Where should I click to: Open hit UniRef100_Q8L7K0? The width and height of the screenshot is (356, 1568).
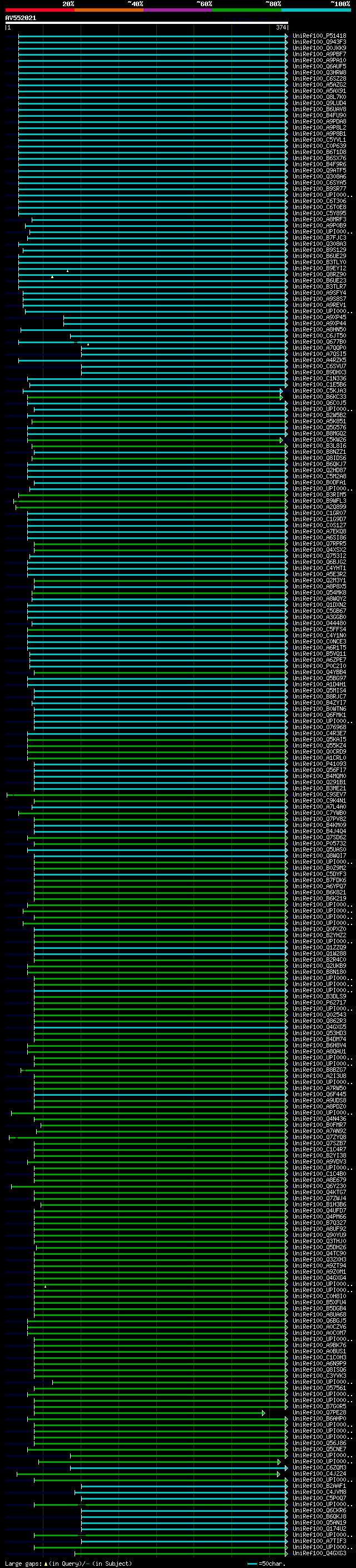tap(319, 97)
